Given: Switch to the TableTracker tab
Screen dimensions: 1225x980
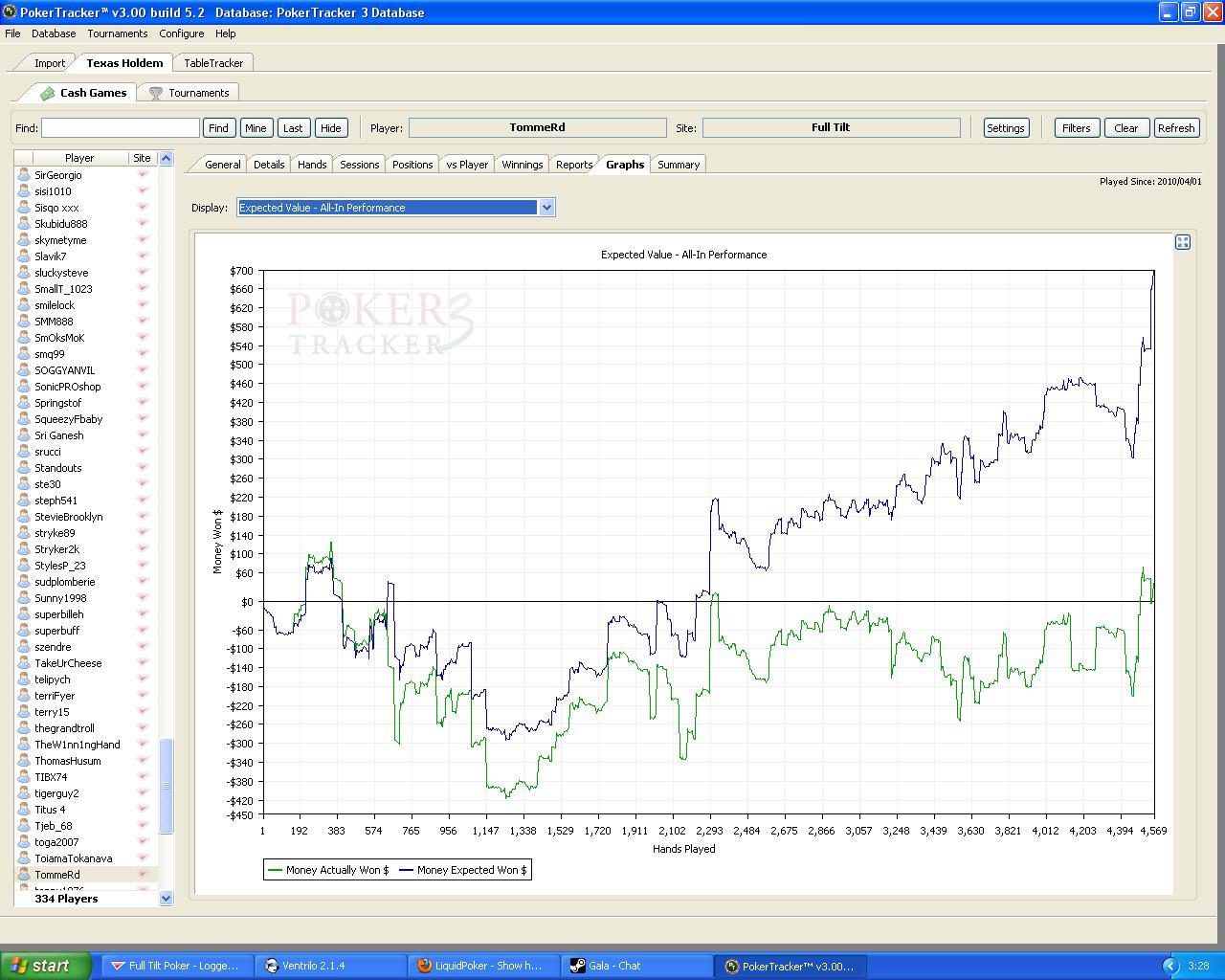Looking at the screenshot, I should (x=213, y=63).
